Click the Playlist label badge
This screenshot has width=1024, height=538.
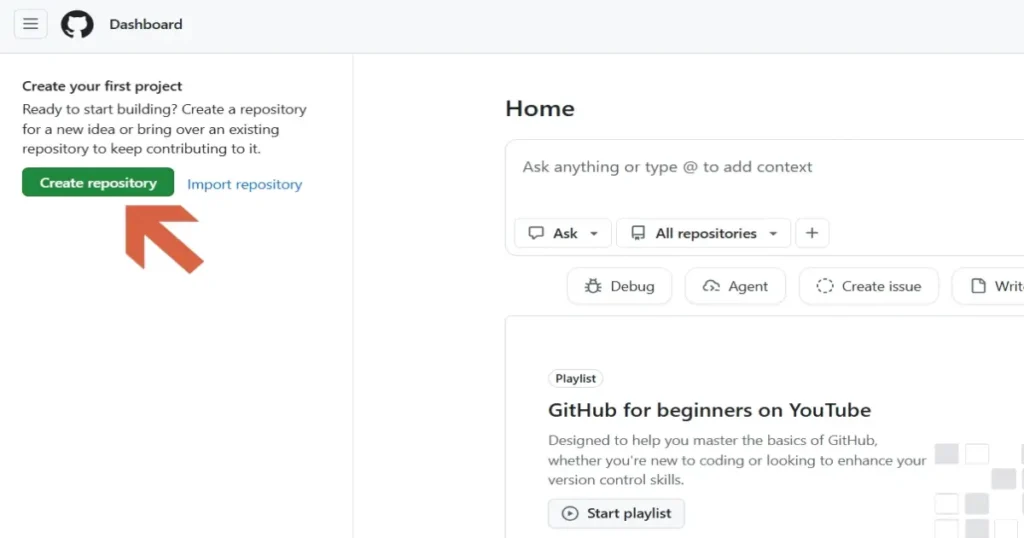point(575,379)
